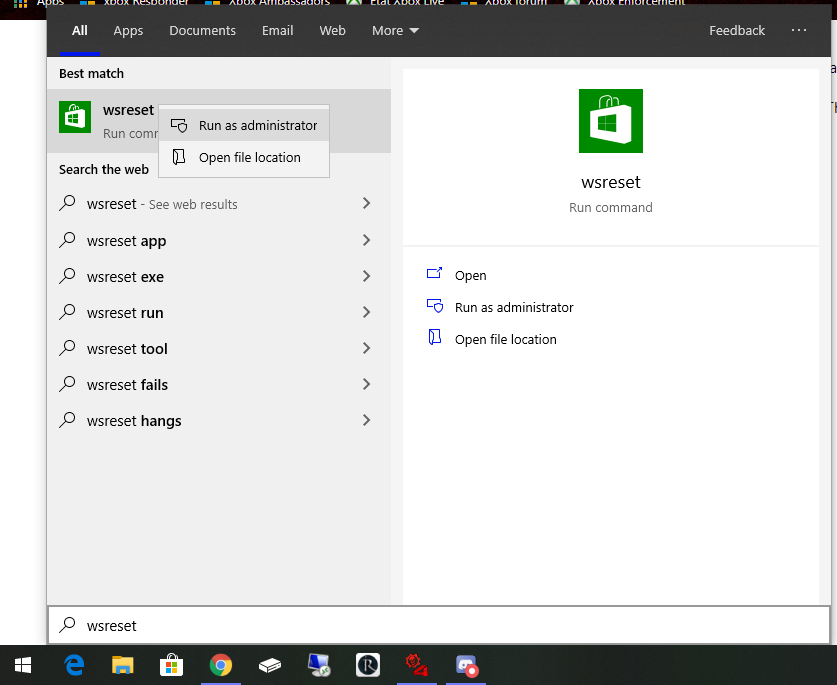
Task: Select the Email tab
Action: pos(278,30)
